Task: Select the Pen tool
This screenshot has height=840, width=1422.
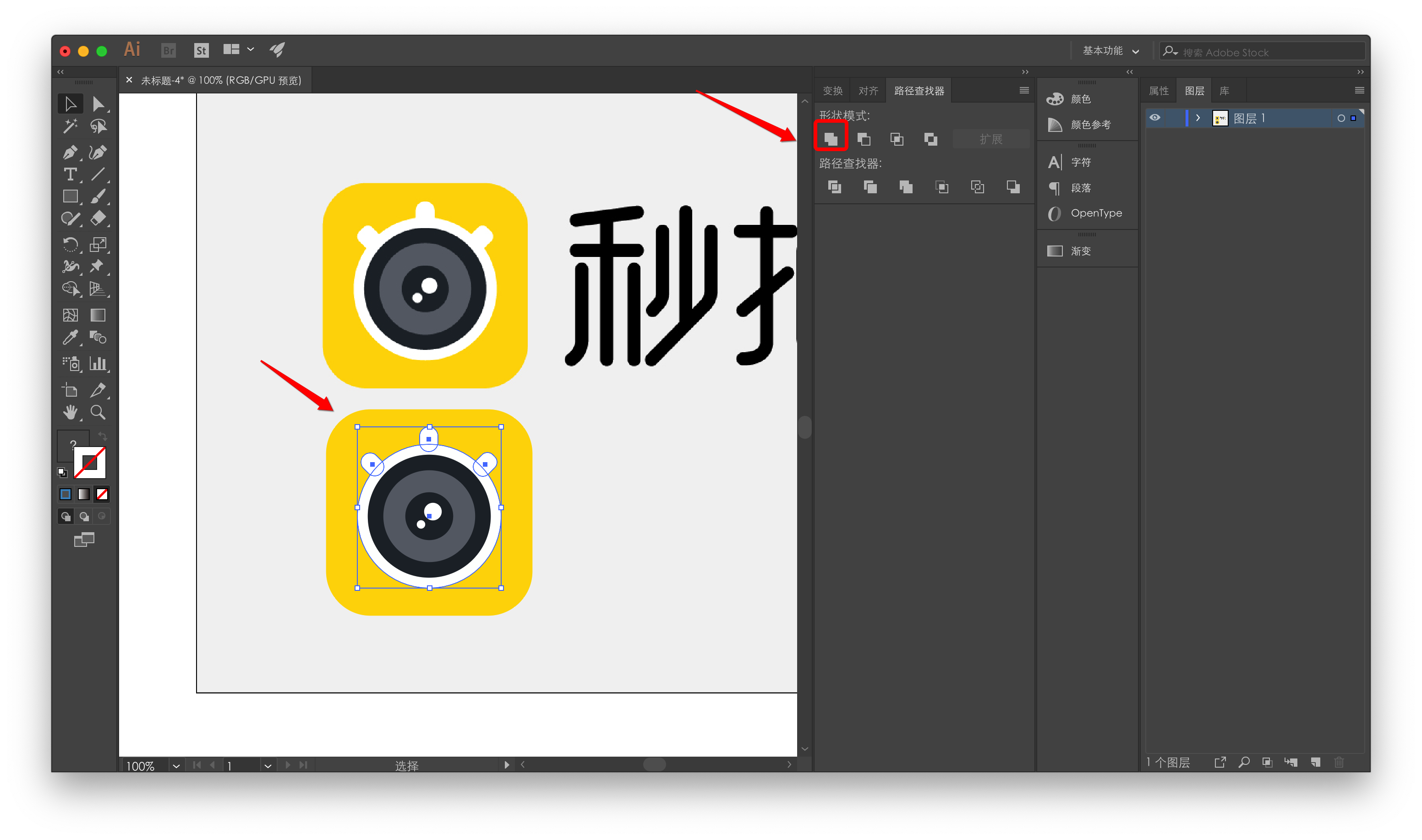Action: (70, 152)
